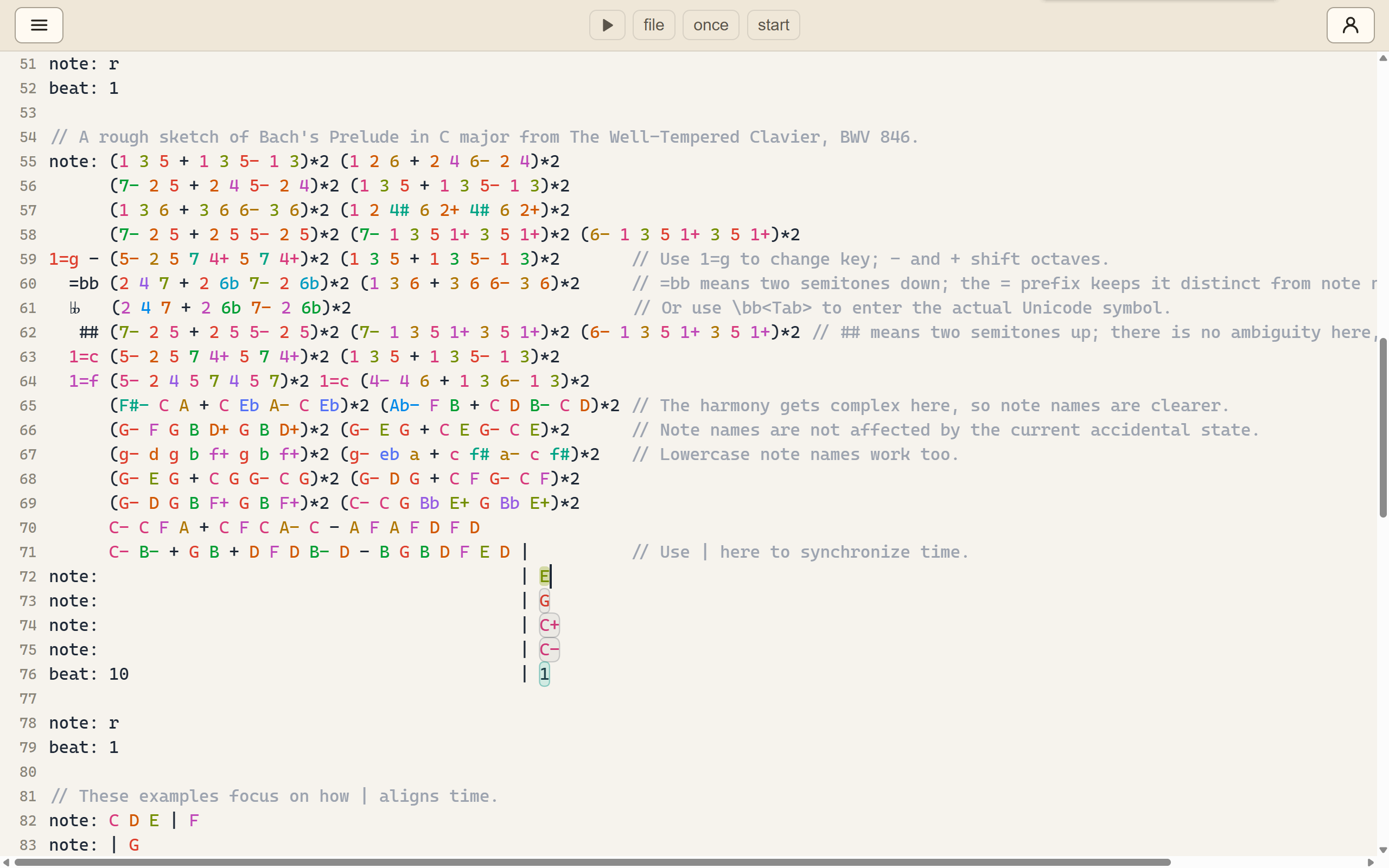Screen dimensions: 1389x868
Task: Start playback with the play button
Action: 607,25
